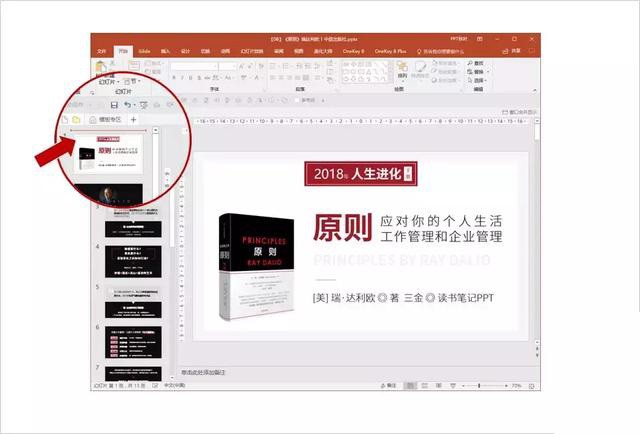Open the shapes gallery in Drawing group
Viewport: 640px width, 434px height.
(366, 71)
